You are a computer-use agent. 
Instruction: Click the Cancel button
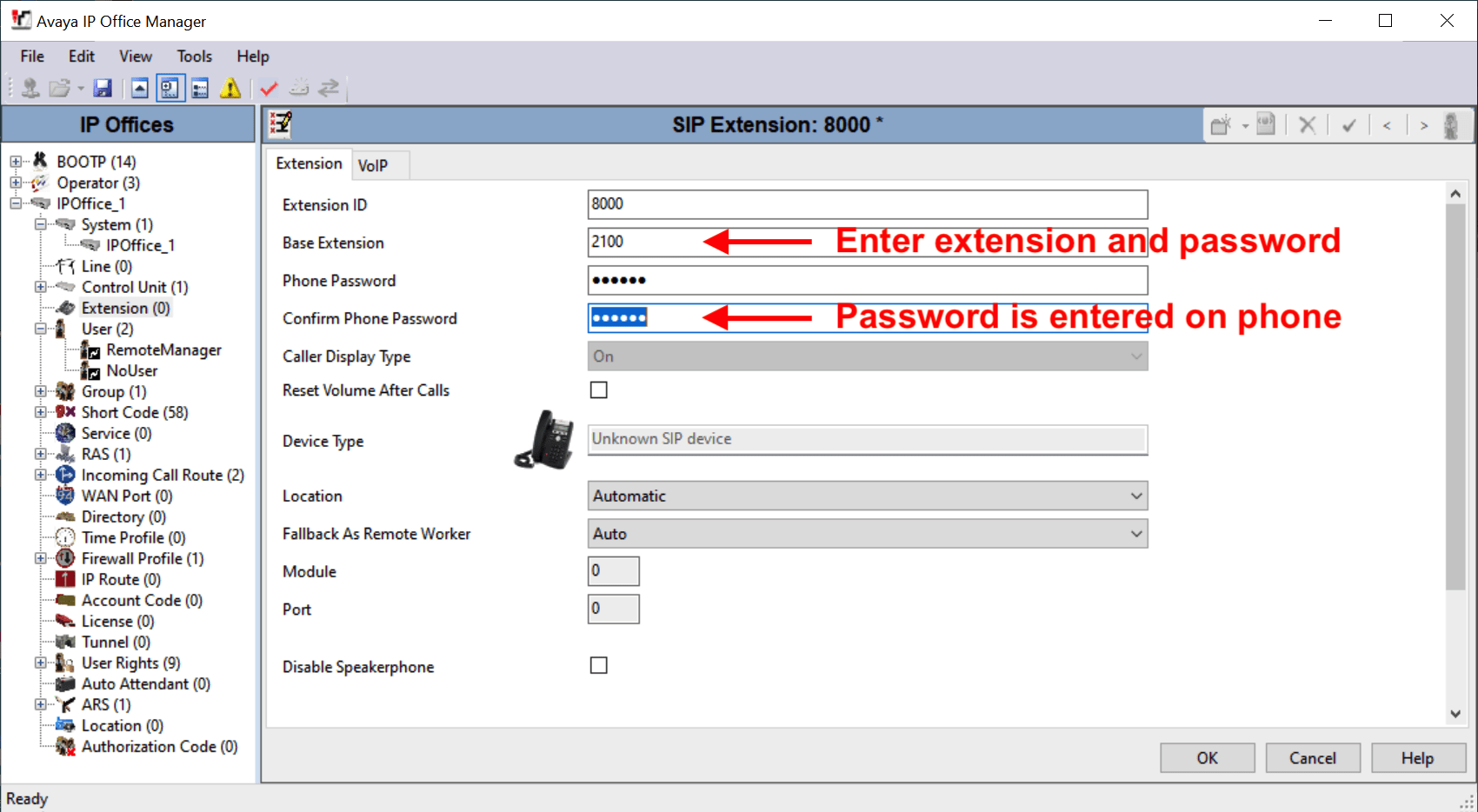click(x=1313, y=758)
